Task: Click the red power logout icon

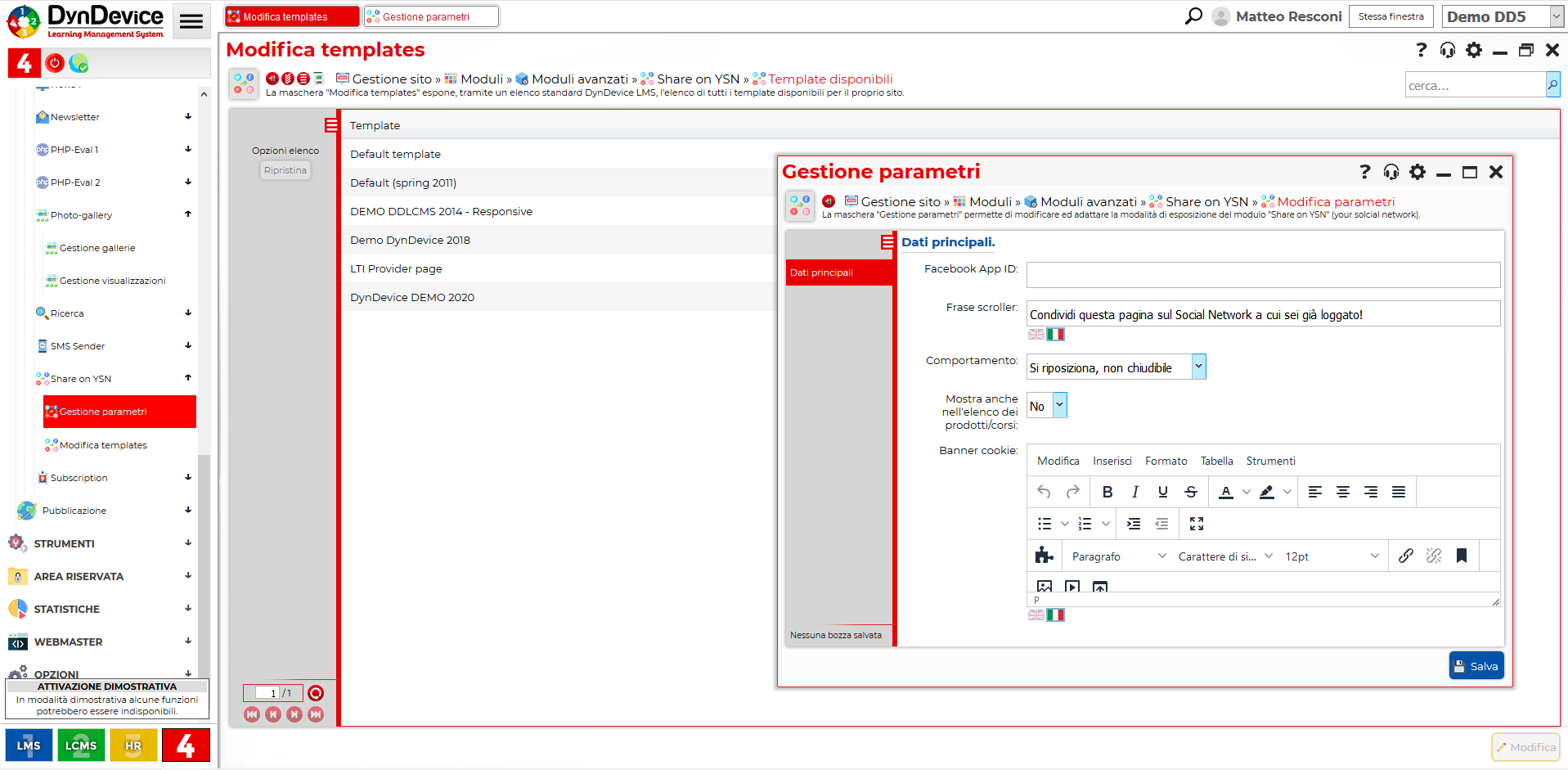Action: tap(55, 63)
